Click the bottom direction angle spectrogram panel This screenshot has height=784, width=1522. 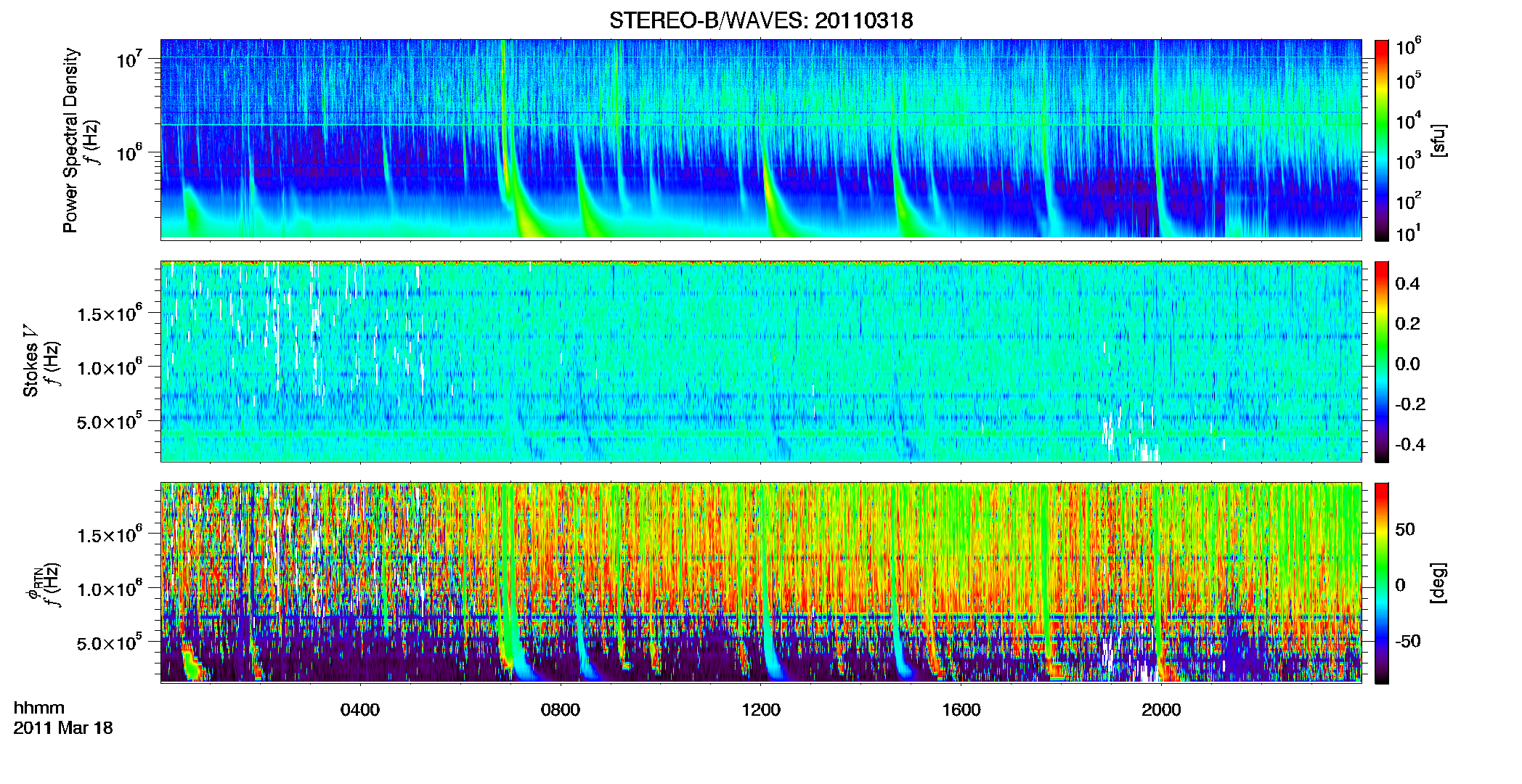click(x=761, y=583)
